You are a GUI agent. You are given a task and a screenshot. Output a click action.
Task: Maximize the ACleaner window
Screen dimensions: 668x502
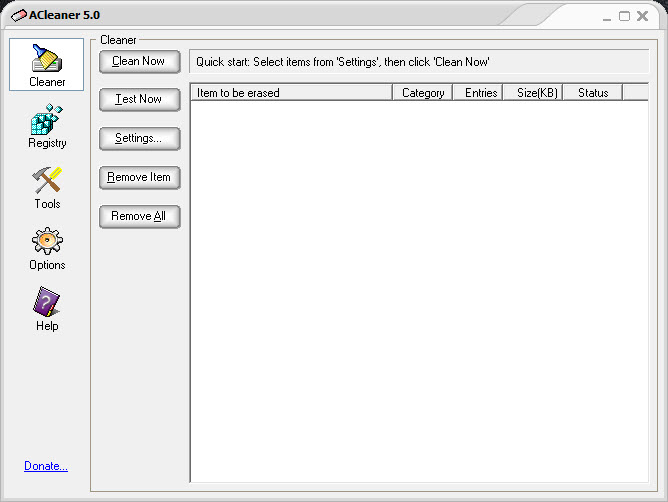click(625, 16)
